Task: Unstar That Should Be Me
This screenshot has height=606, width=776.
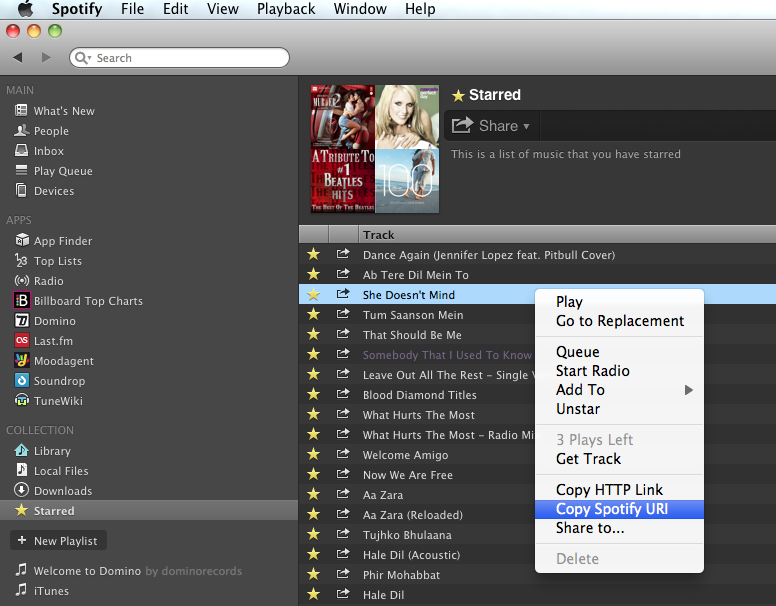Action: [313, 335]
